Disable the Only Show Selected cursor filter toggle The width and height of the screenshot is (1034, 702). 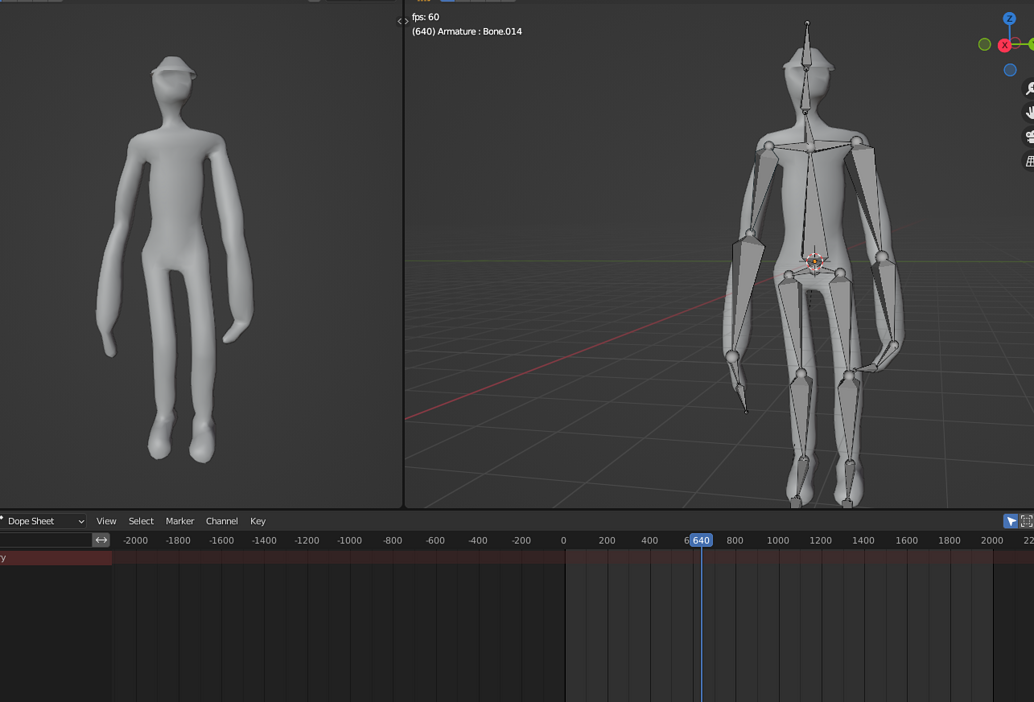point(1012,521)
